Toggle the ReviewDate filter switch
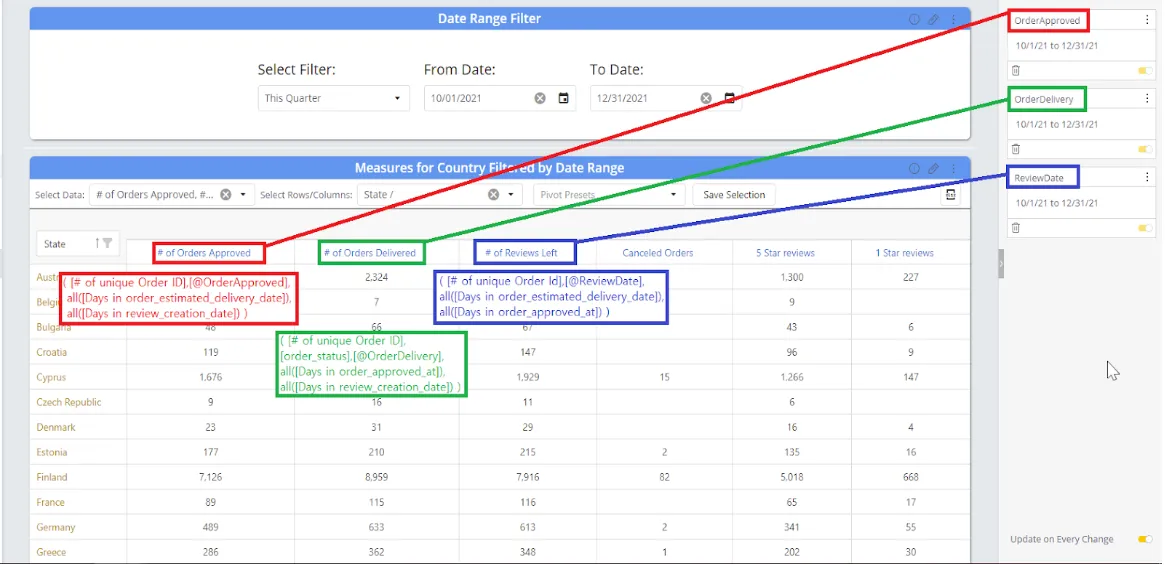The image size is (1165, 565). click(x=1145, y=227)
